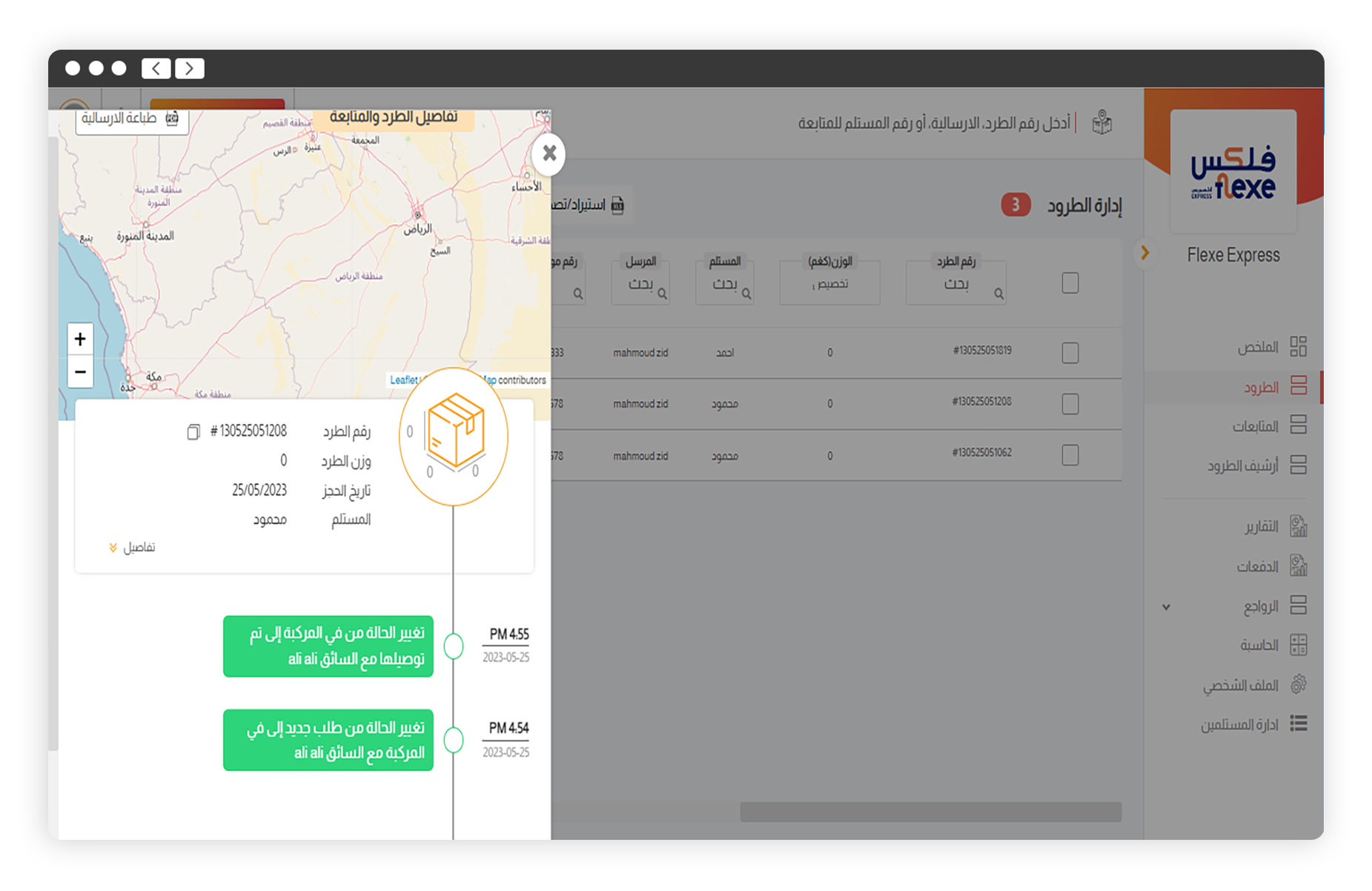The width and height of the screenshot is (1372, 891).
Task: Click the calculator الحاسبة icon
Action: 1298,645
